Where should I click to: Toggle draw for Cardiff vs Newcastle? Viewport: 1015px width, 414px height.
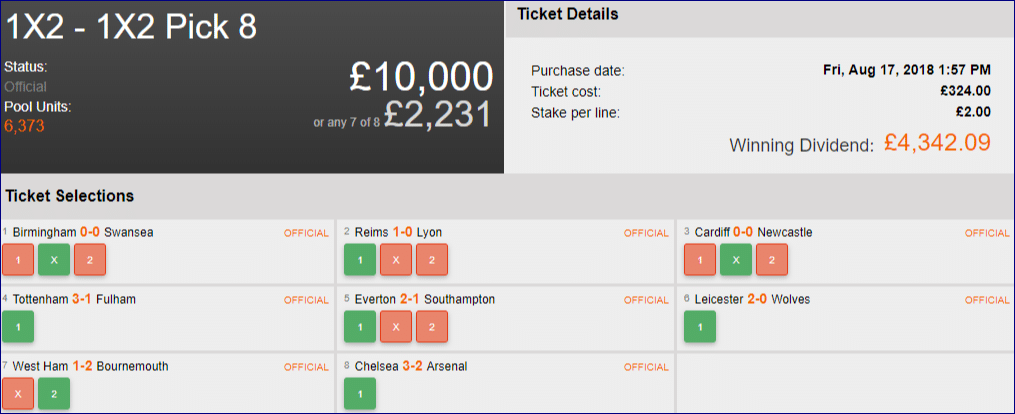pyautogui.click(x=736, y=259)
